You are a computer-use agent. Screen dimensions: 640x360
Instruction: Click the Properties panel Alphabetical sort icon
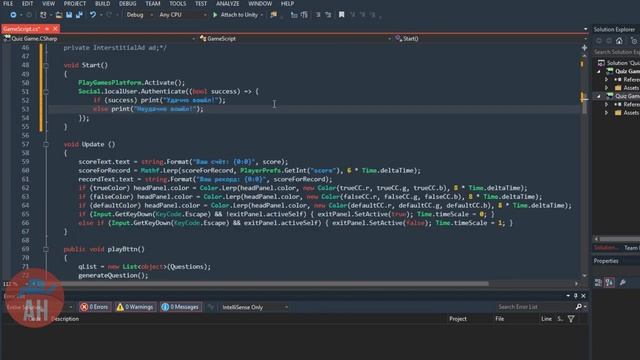coord(609,282)
